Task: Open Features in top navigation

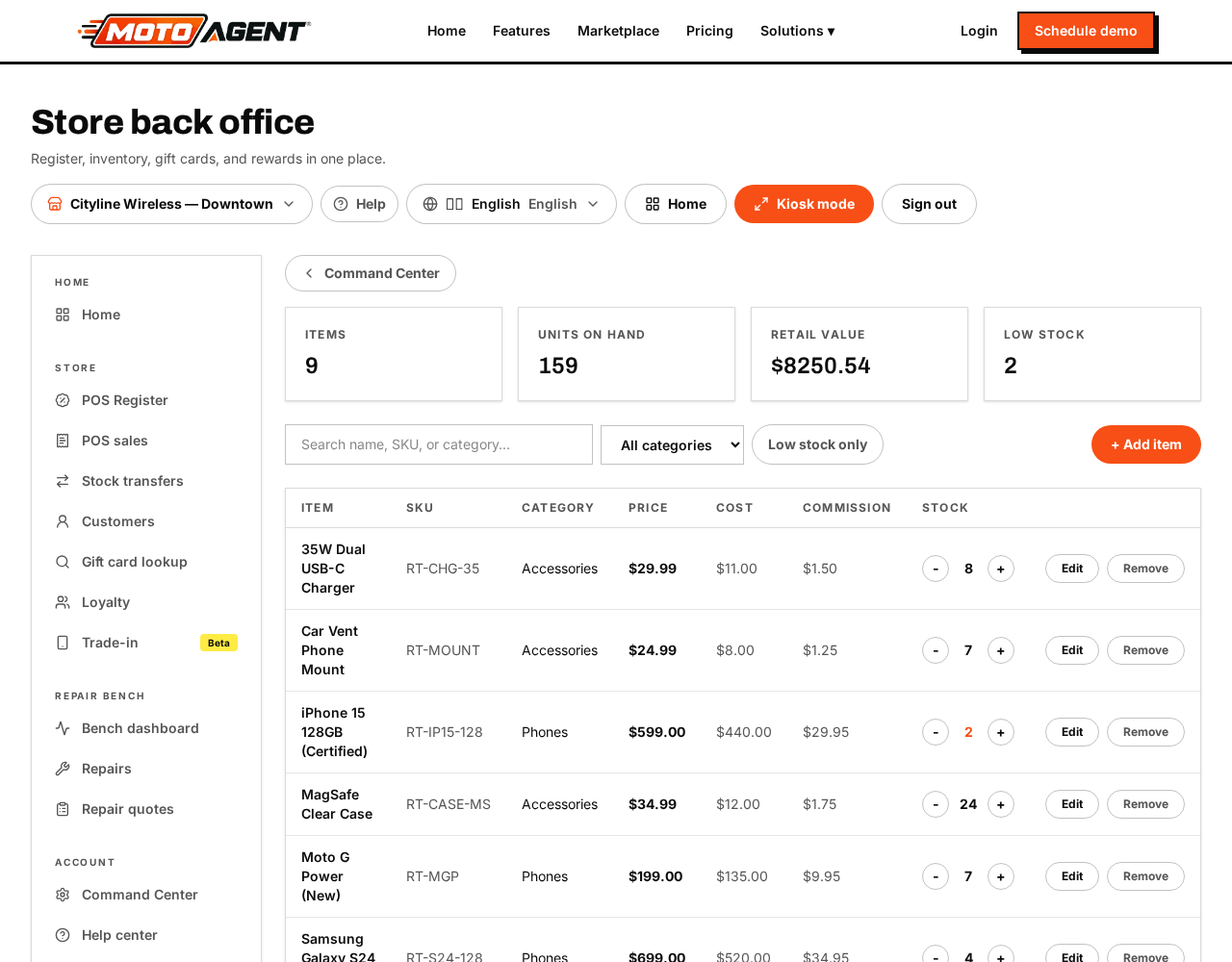Action: coord(522,31)
